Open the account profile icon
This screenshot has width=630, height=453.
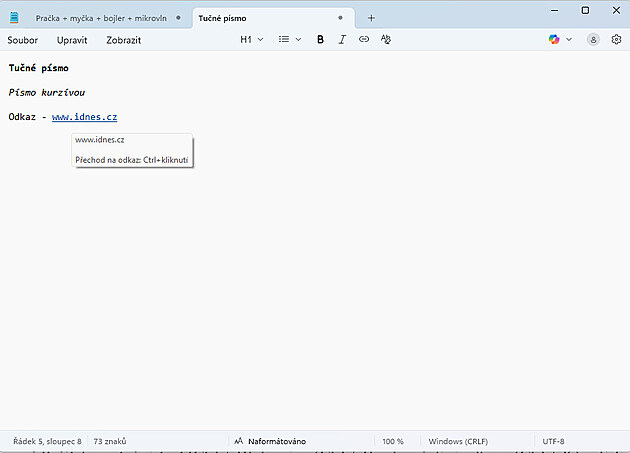click(593, 40)
